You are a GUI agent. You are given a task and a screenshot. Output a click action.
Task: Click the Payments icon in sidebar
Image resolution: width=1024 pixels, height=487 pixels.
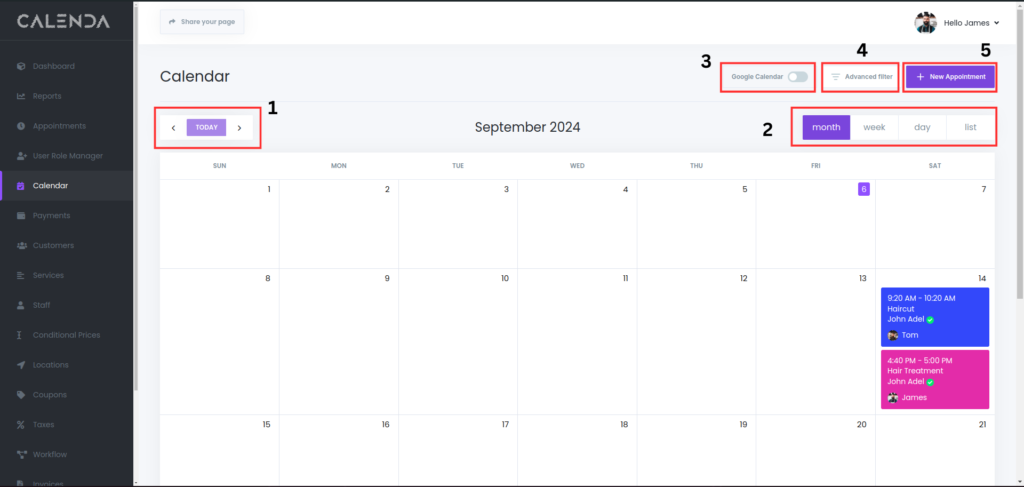click(x=21, y=215)
